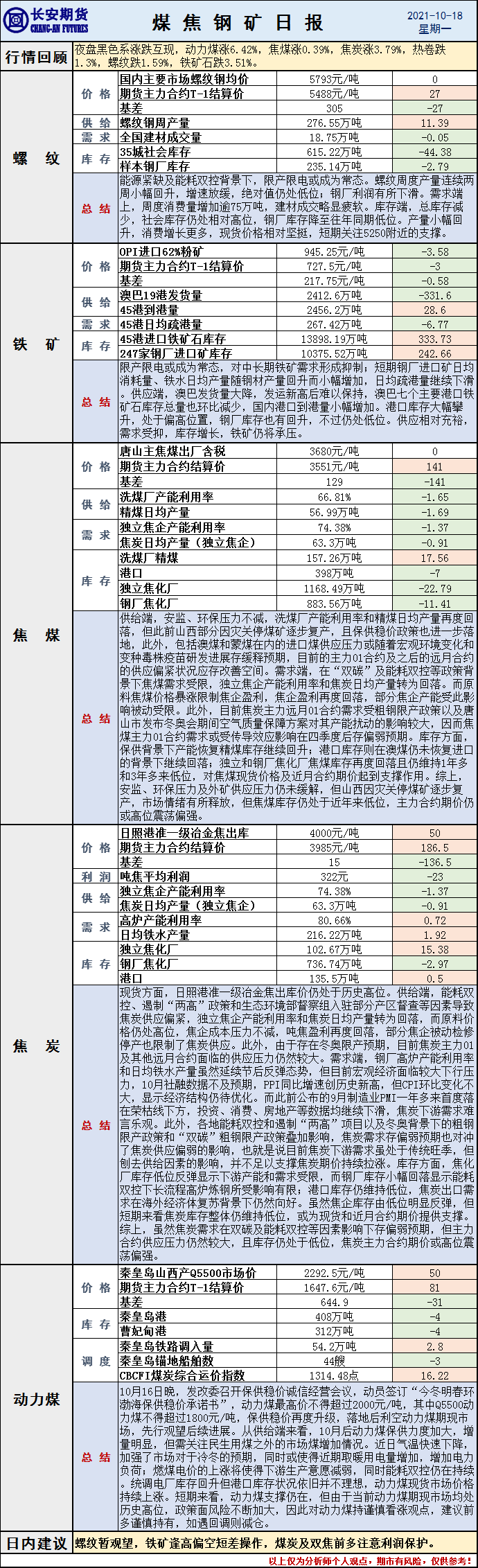Select the 螺纹钢周产量 row label
Image resolution: width=478 pixels, height=1568 pixels.
point(154,123)
